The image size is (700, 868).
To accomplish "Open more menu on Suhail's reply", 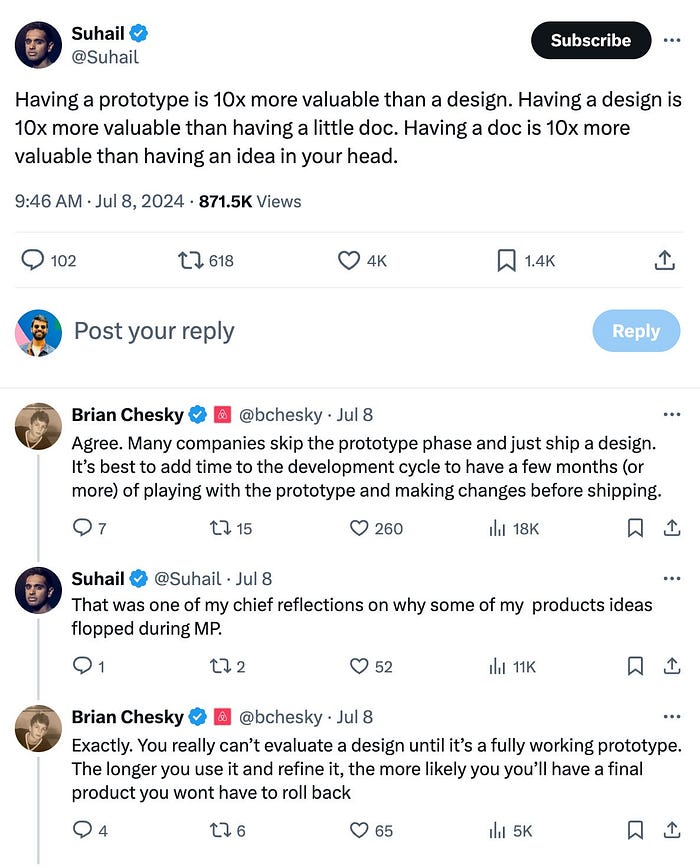I will pos(671,578).
